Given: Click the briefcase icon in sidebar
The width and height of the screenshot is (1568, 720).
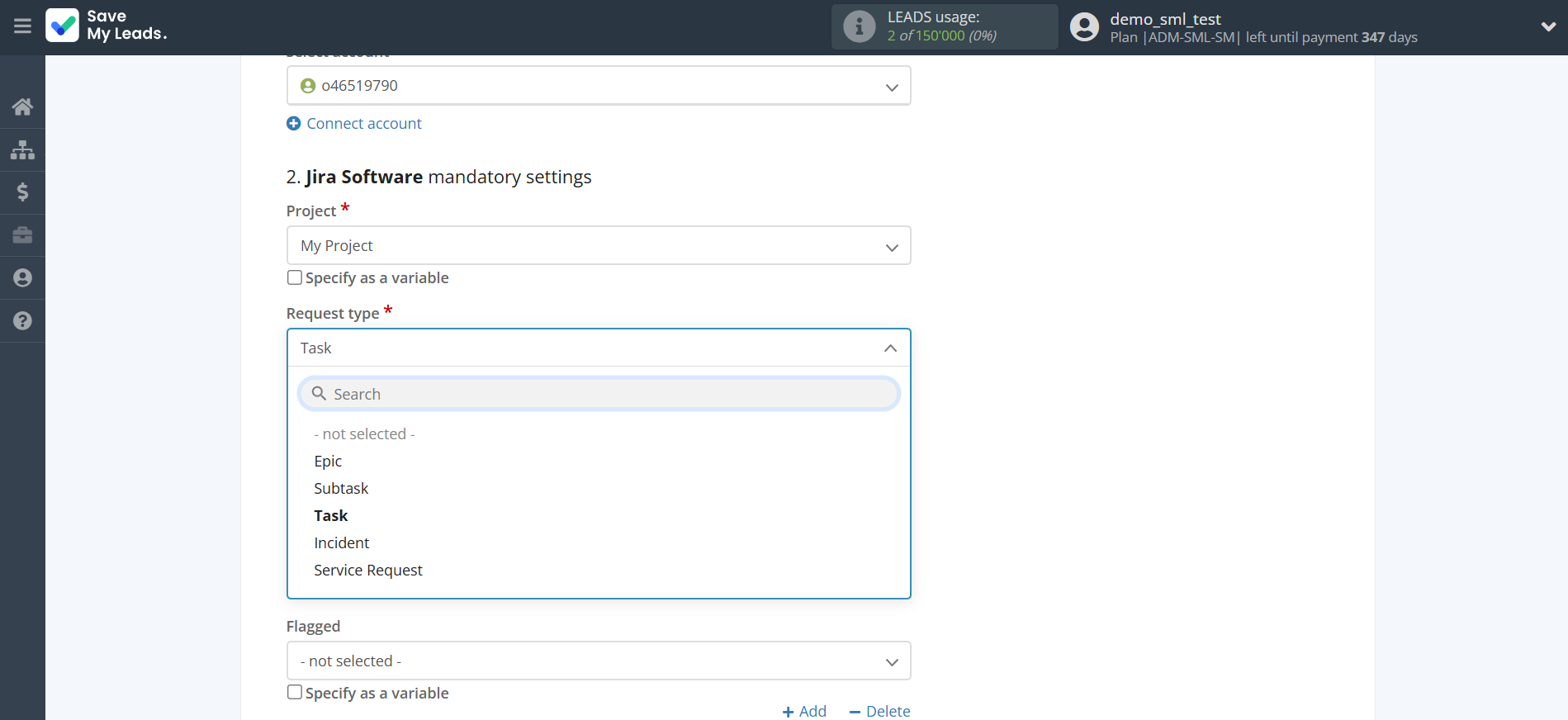Looking at the screenshot, I should (22, 235).
